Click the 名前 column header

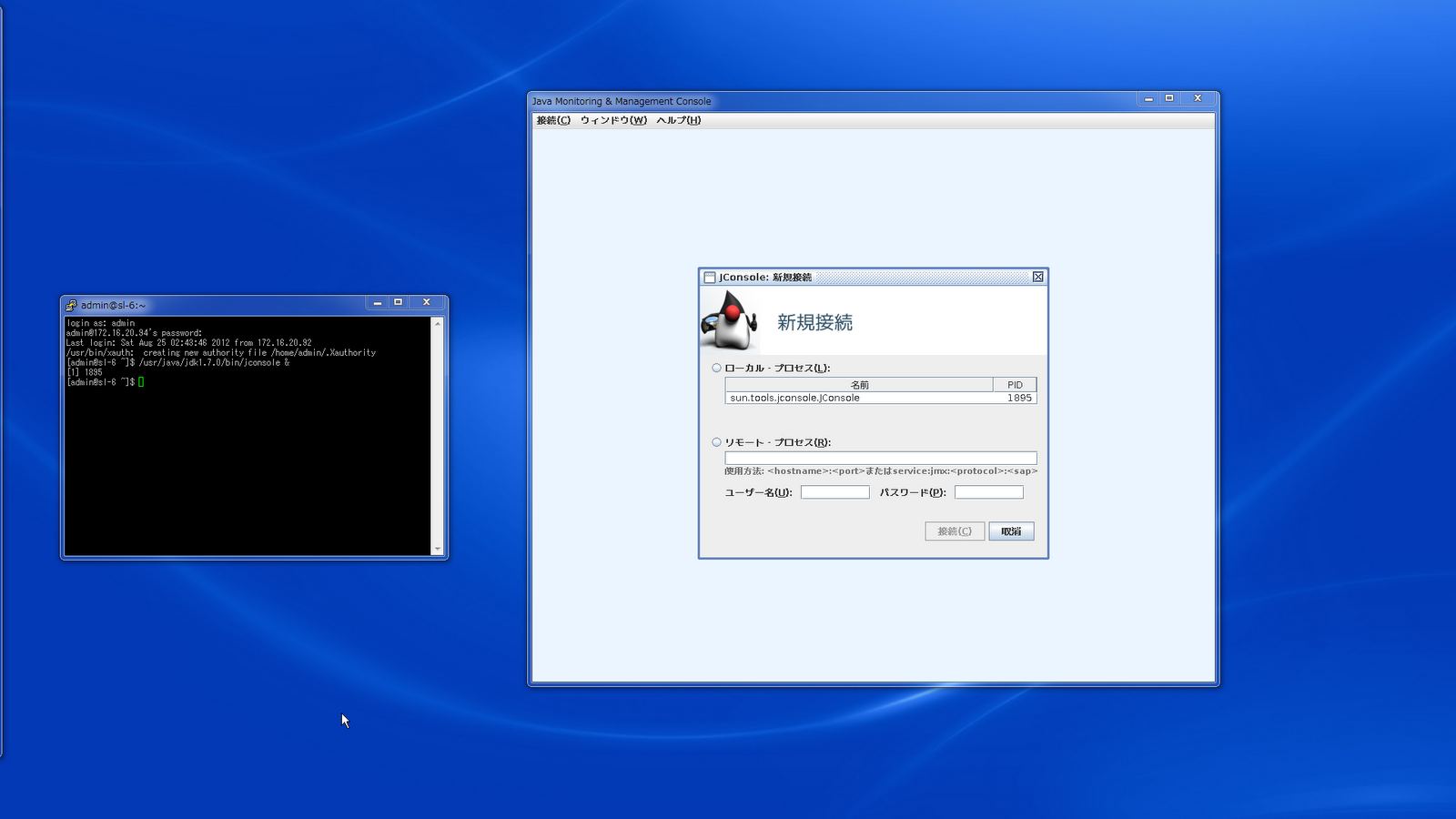pos(859,385)
